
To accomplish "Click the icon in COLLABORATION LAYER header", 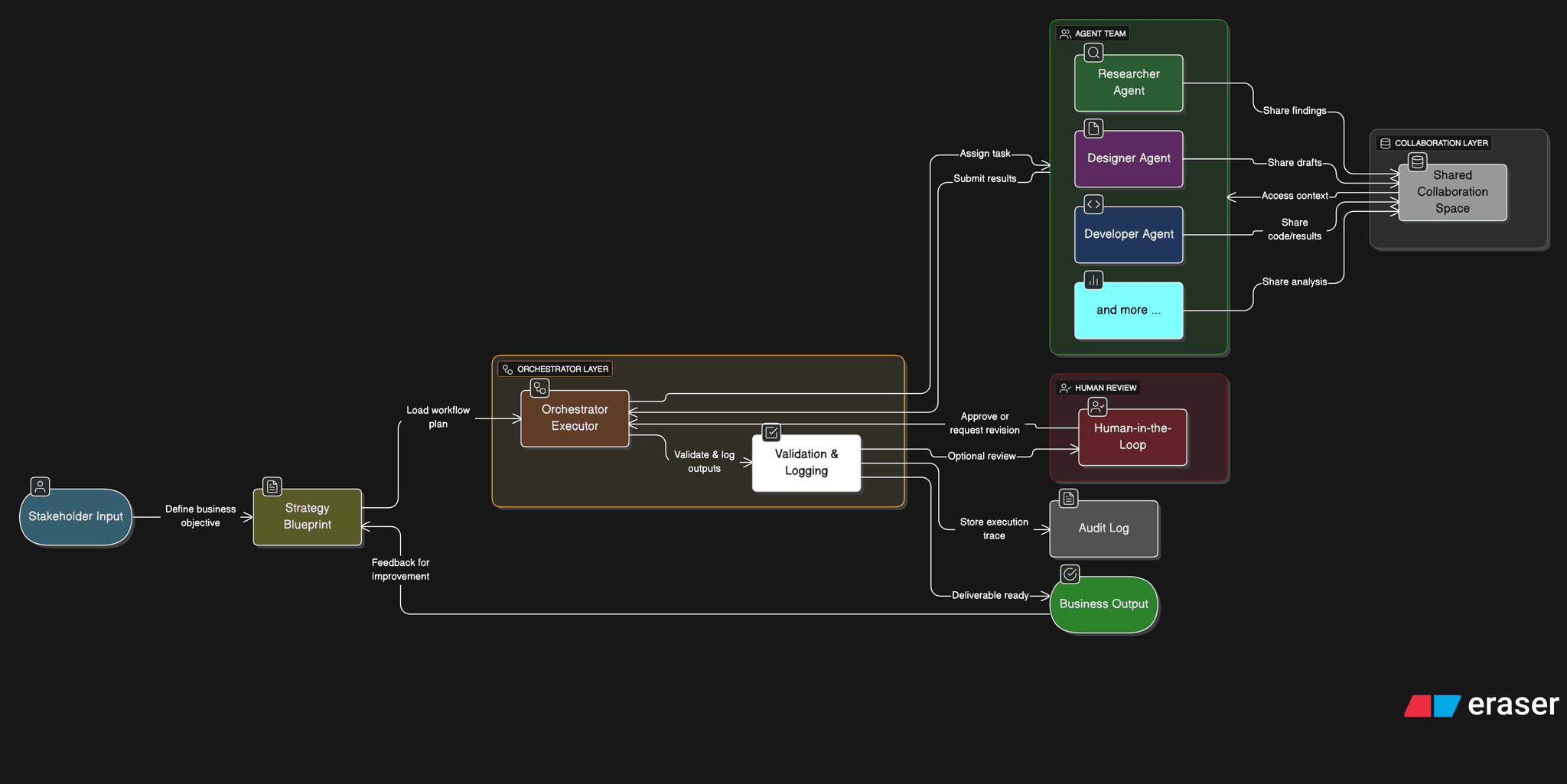I will coord(1385,143).
